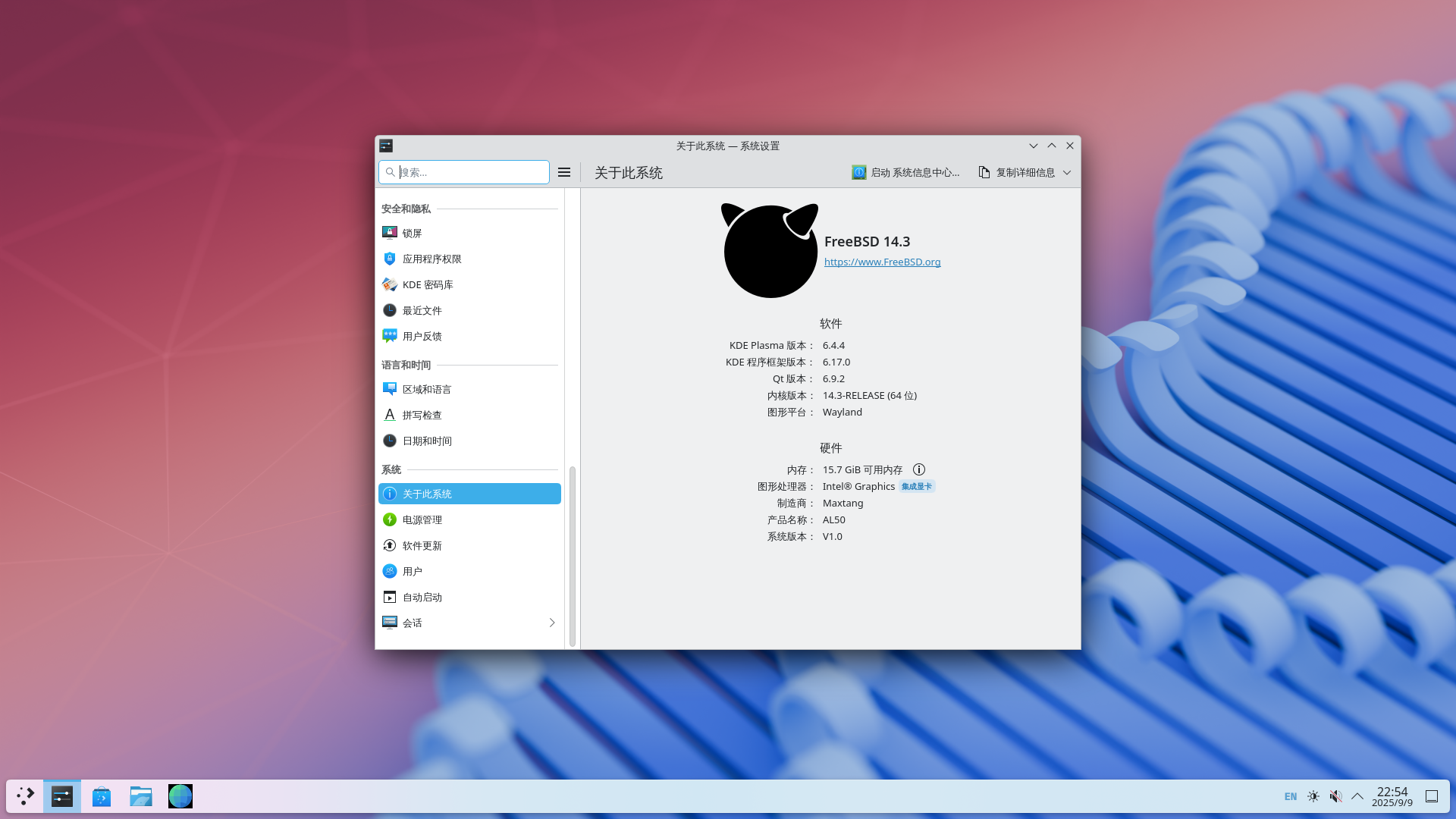Open Region and Language (区域和语言)
1456x819 pixels.
click(469, 389)
